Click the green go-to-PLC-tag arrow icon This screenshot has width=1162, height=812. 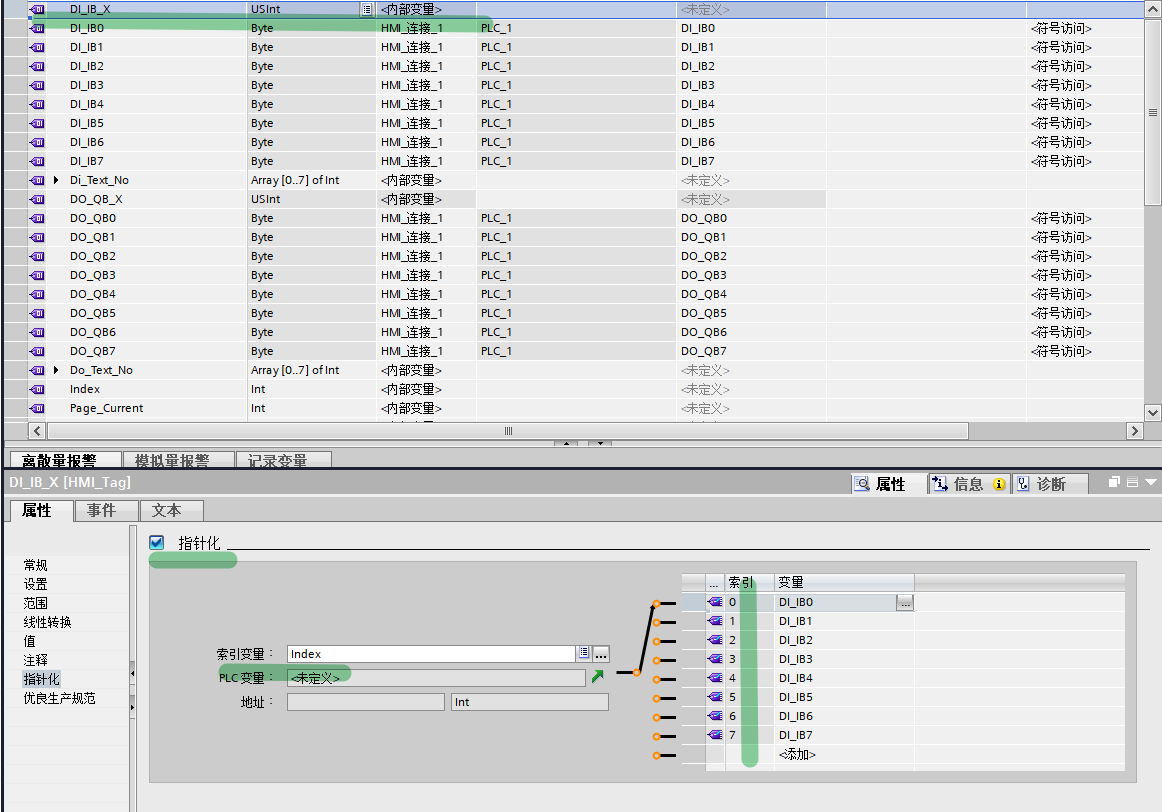[597, 676]
